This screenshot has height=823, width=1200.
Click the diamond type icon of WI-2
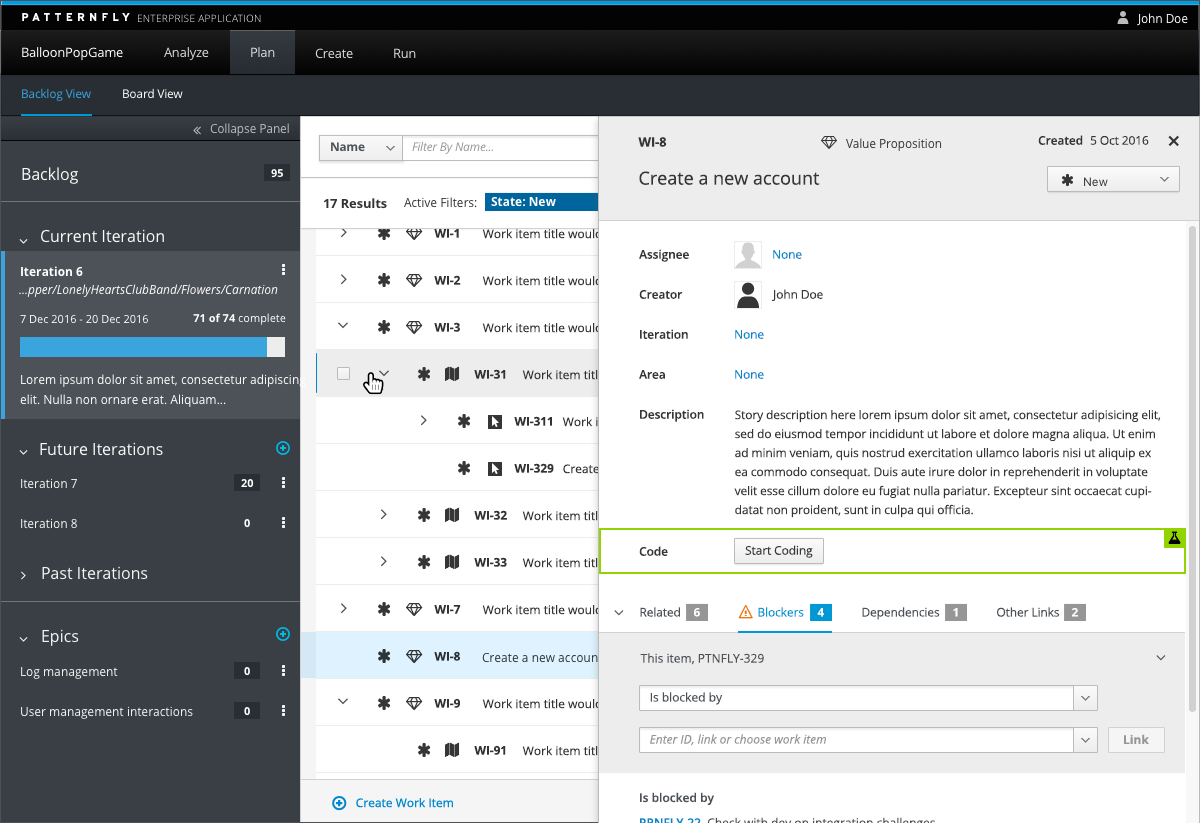coord(414,280)
